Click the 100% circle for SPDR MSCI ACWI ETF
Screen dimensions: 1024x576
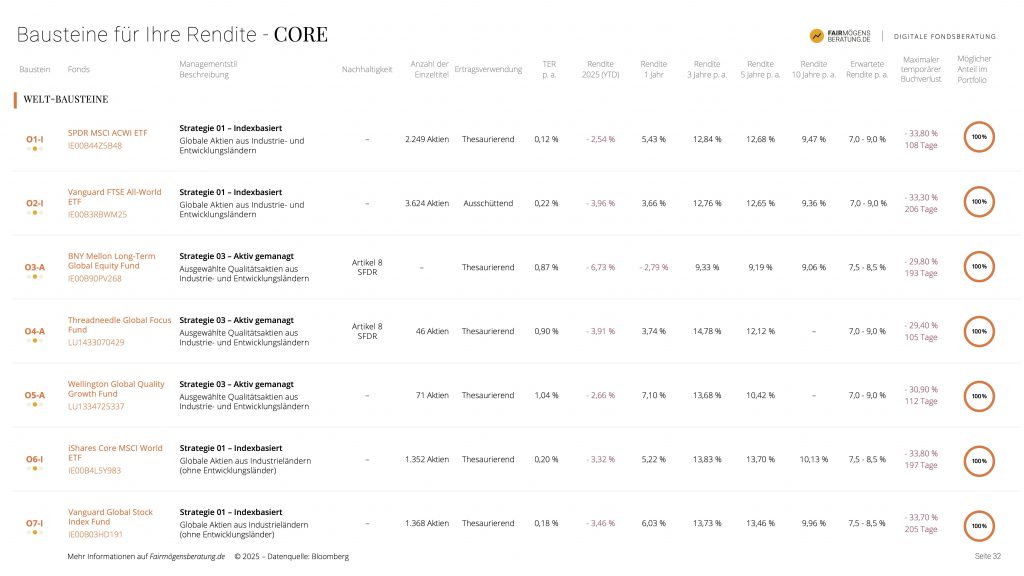(x=979, y=138)
